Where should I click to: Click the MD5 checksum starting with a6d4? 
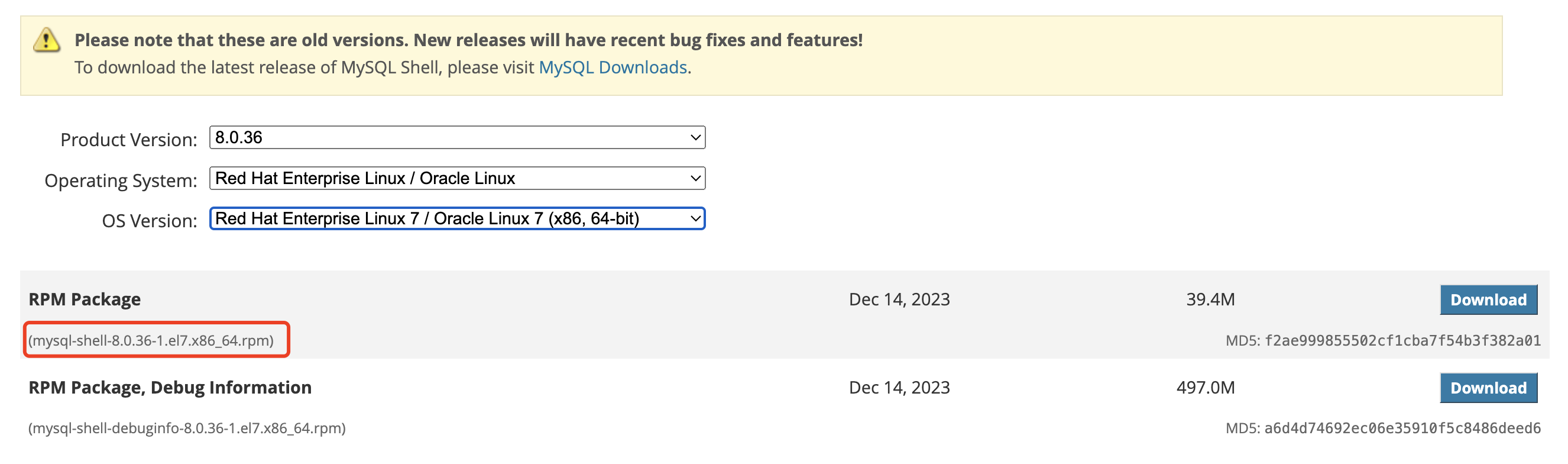click(x=1402, y=428)
